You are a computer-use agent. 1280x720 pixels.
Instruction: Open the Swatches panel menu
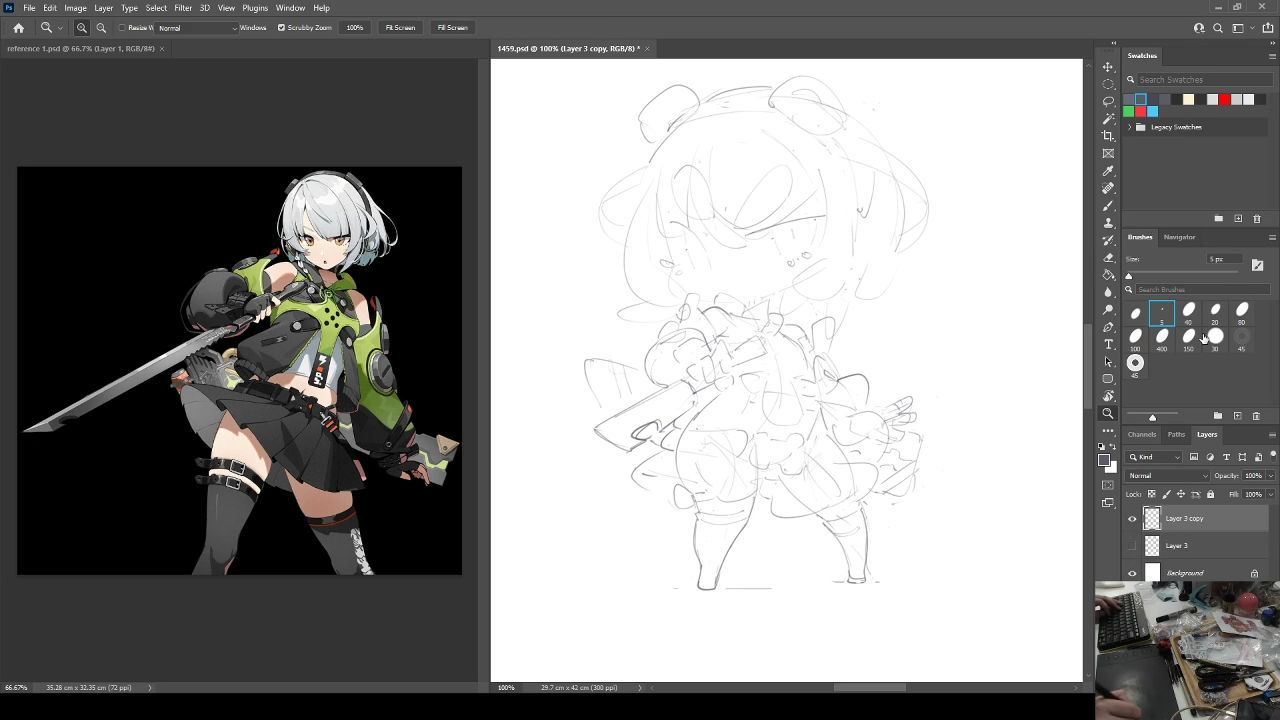click(x=1272, y=56)
